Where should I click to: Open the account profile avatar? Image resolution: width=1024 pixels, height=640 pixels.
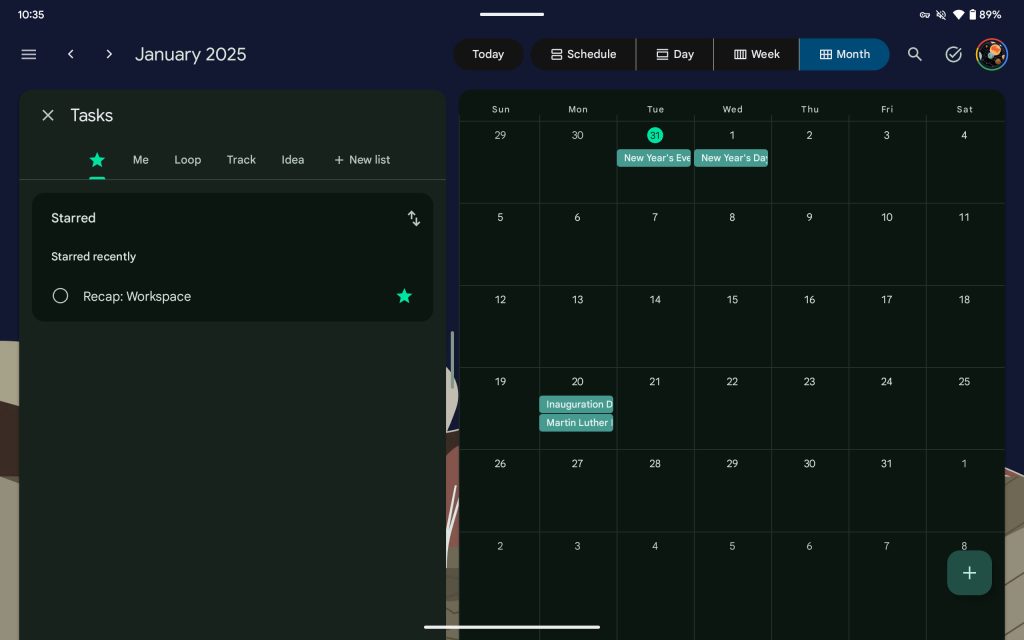pos(991,54)
